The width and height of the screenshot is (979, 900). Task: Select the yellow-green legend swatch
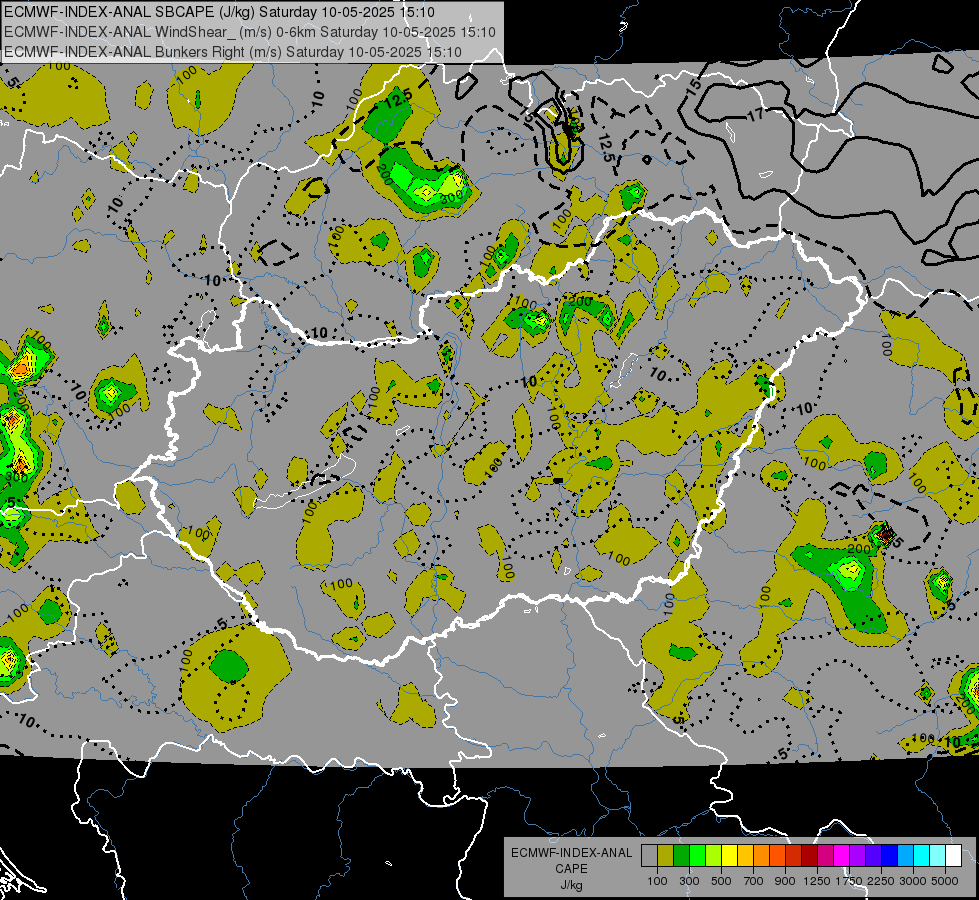pyautogui.click(x=713, y=856)
